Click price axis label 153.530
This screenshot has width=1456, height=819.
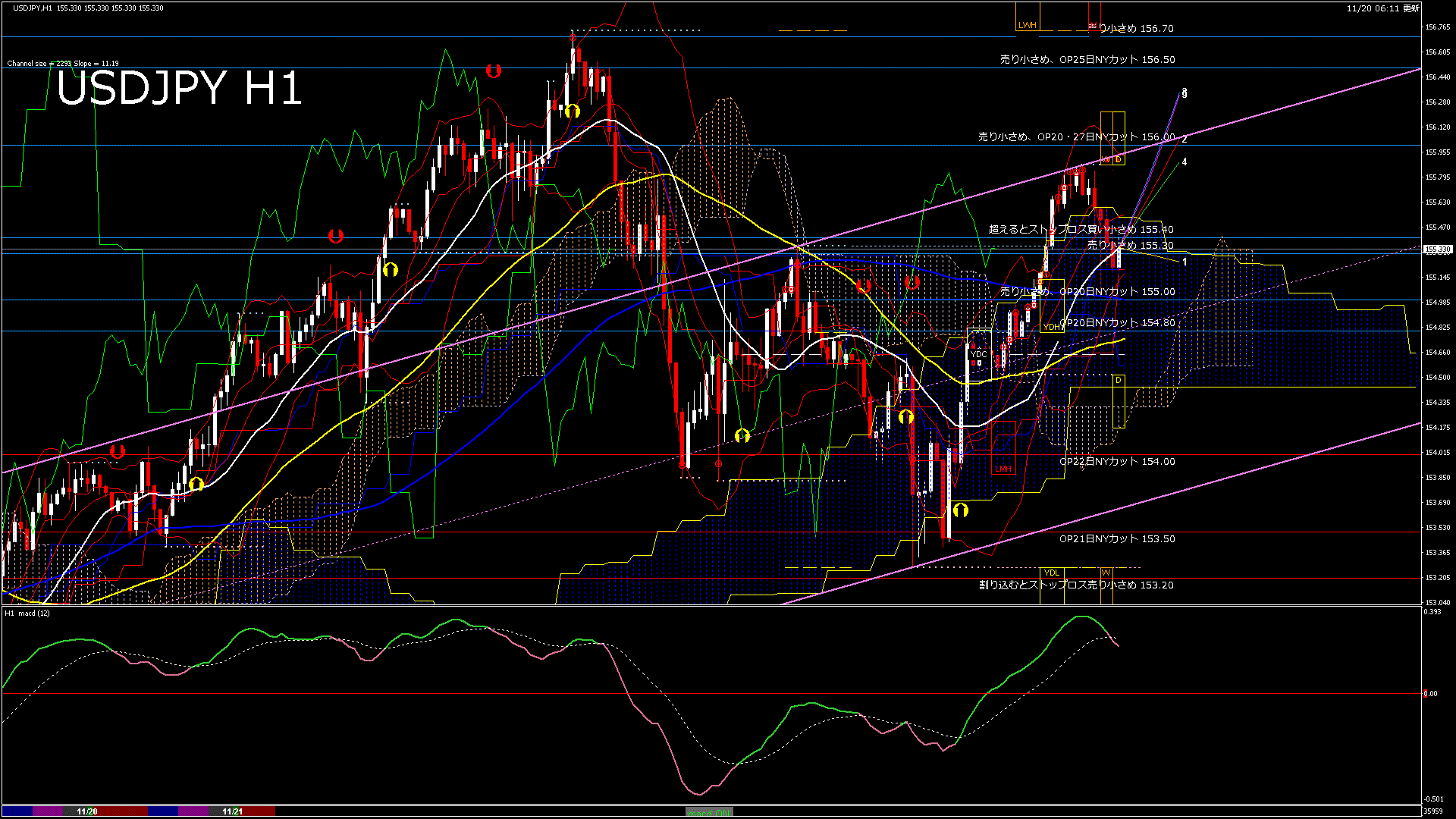click(x=1438, y=528)
